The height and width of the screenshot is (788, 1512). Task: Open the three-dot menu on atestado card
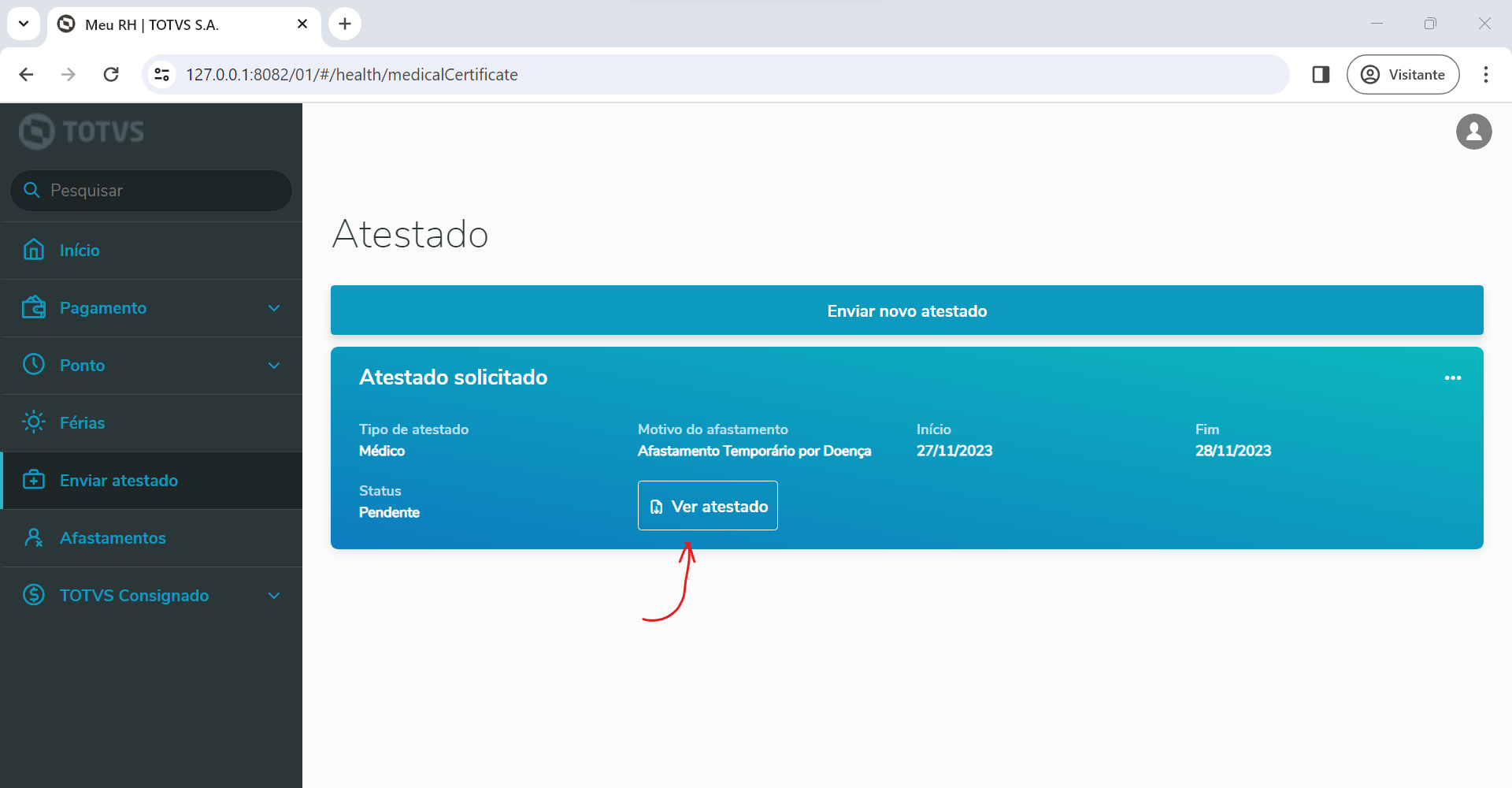click(x=1452, y=378)
